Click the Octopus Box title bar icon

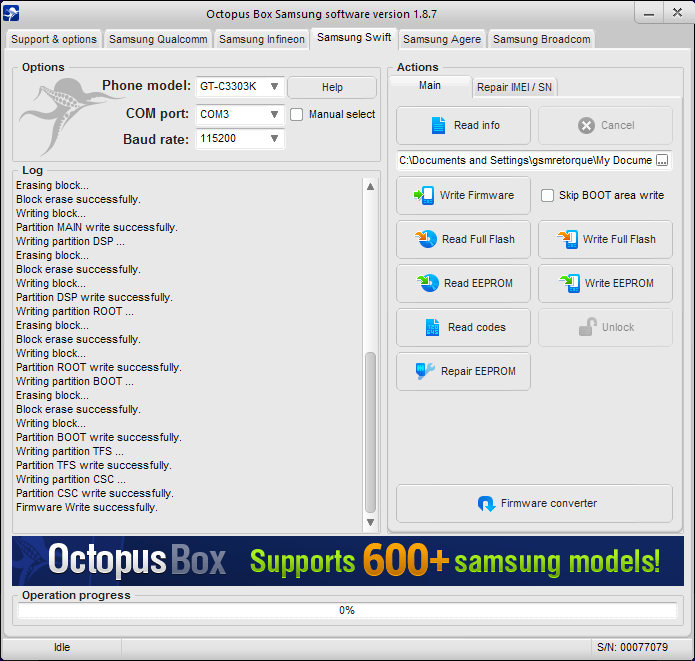11,13
